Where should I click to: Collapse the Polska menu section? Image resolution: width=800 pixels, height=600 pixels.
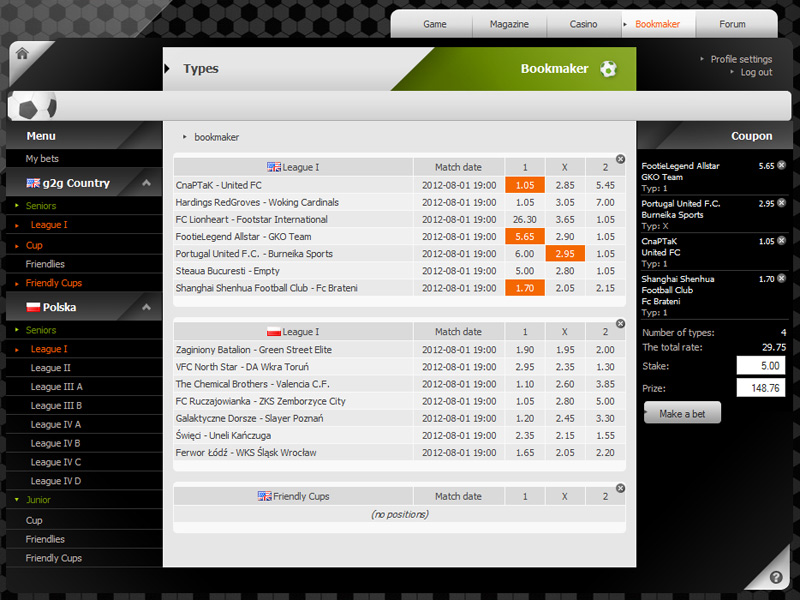(146, 308)
